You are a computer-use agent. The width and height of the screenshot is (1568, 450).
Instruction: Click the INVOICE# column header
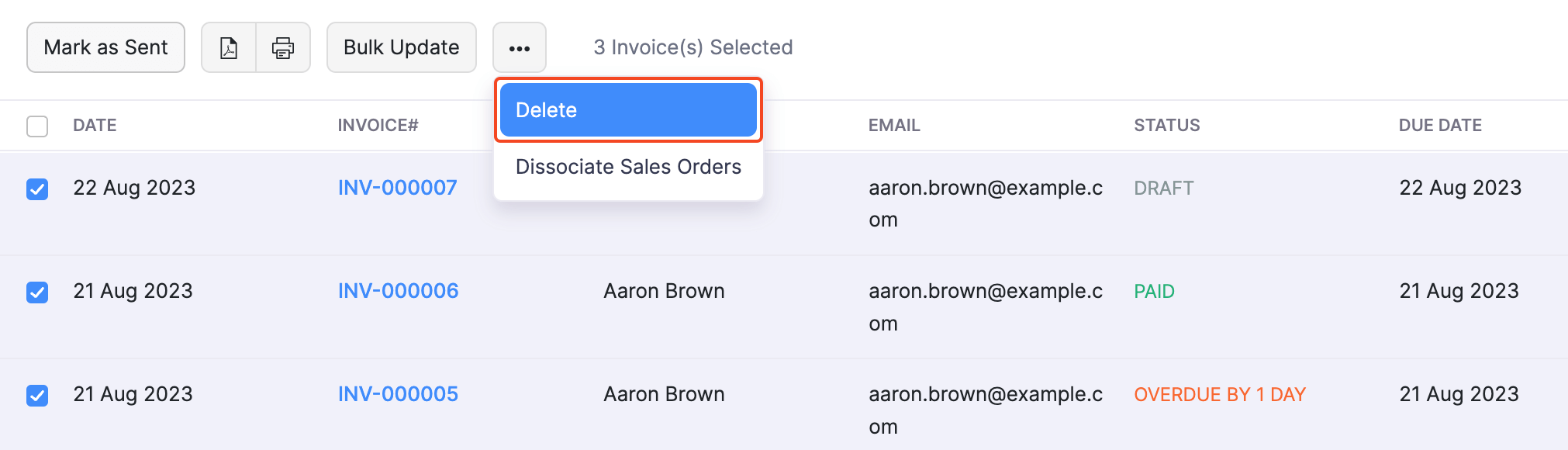pyautogui.click(x=378, y=125)
